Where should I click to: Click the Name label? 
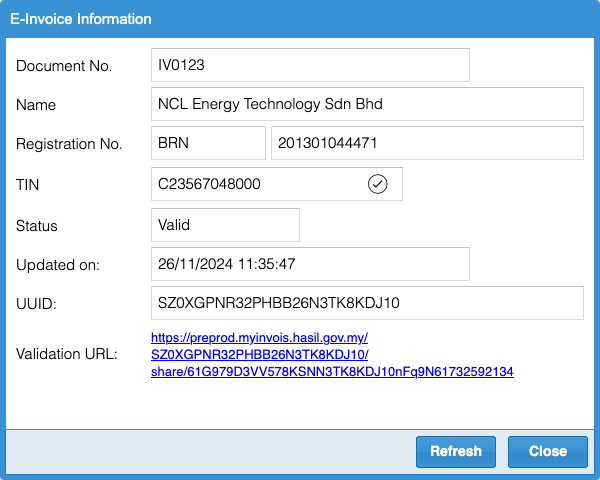(36, 105)
